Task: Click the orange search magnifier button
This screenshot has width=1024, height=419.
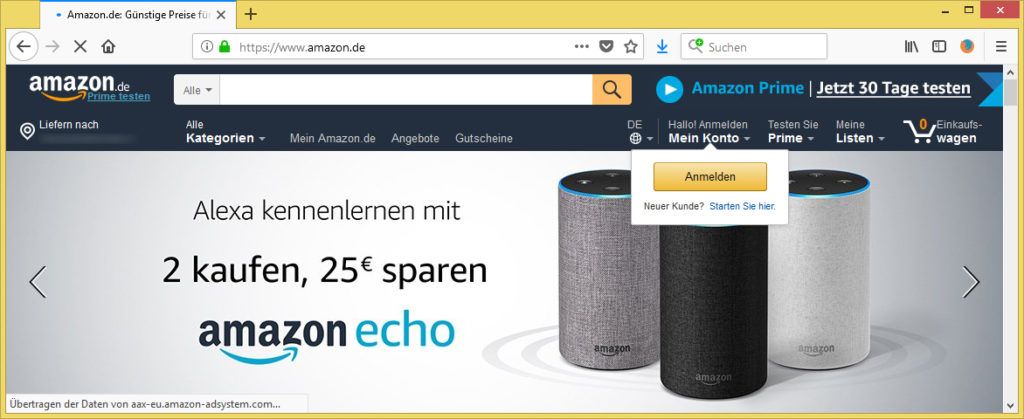Action: [612, 89]
